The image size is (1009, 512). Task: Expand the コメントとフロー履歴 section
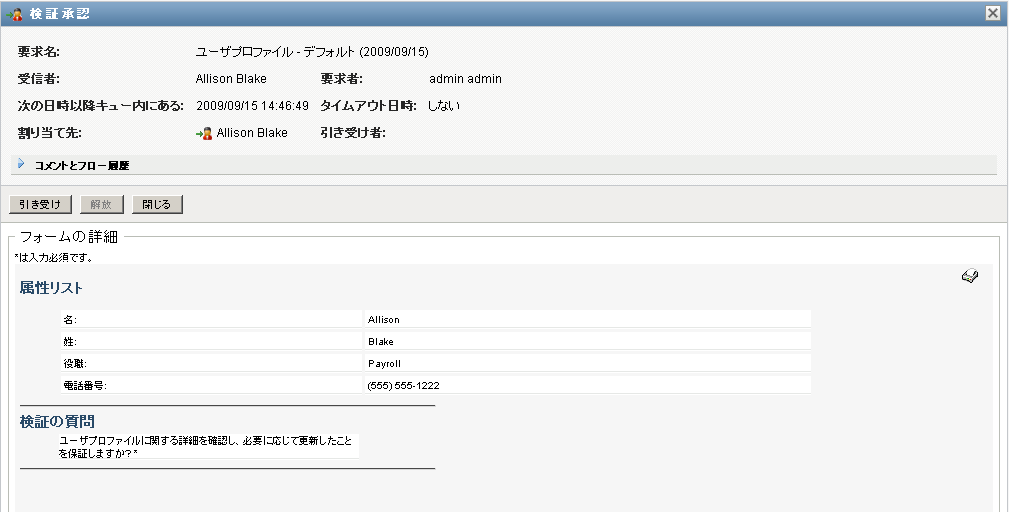coord(21,164)
